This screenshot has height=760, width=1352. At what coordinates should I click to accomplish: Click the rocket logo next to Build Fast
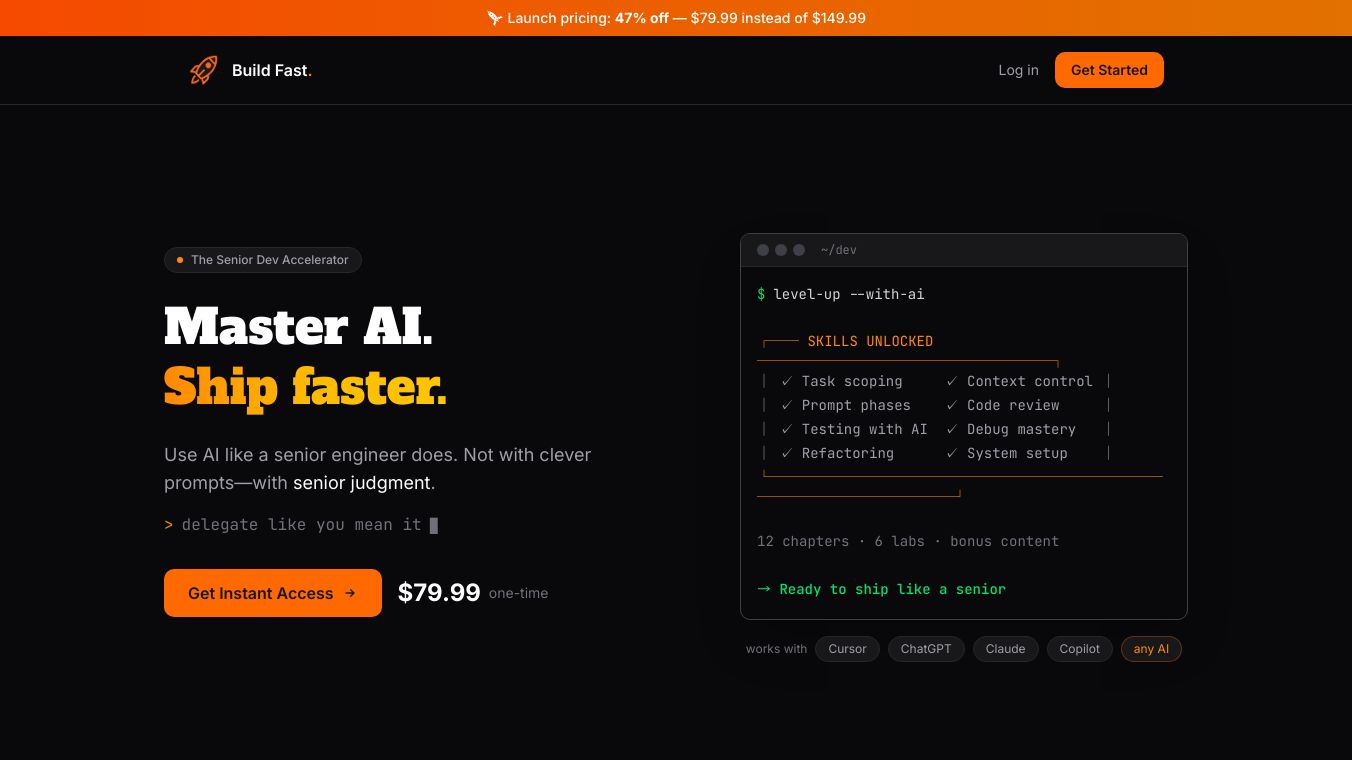[x=203, y=70]
